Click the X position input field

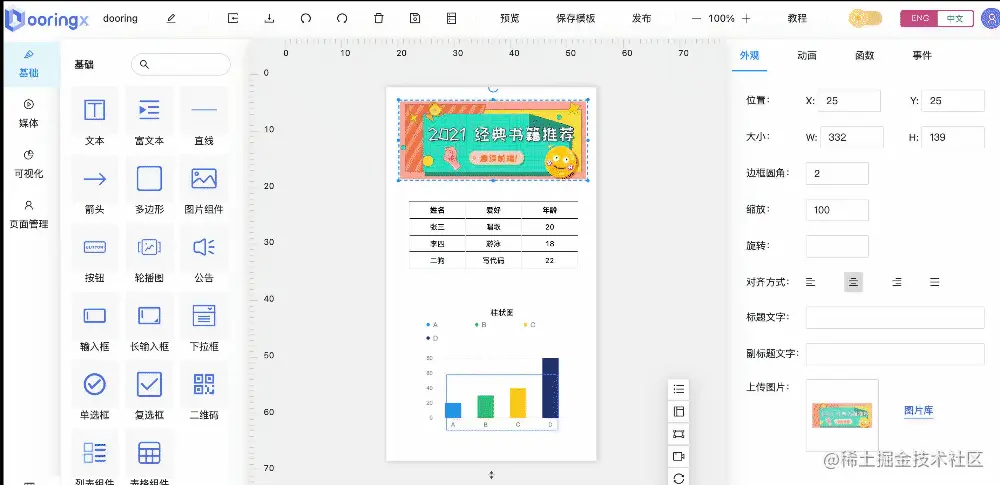849,101
